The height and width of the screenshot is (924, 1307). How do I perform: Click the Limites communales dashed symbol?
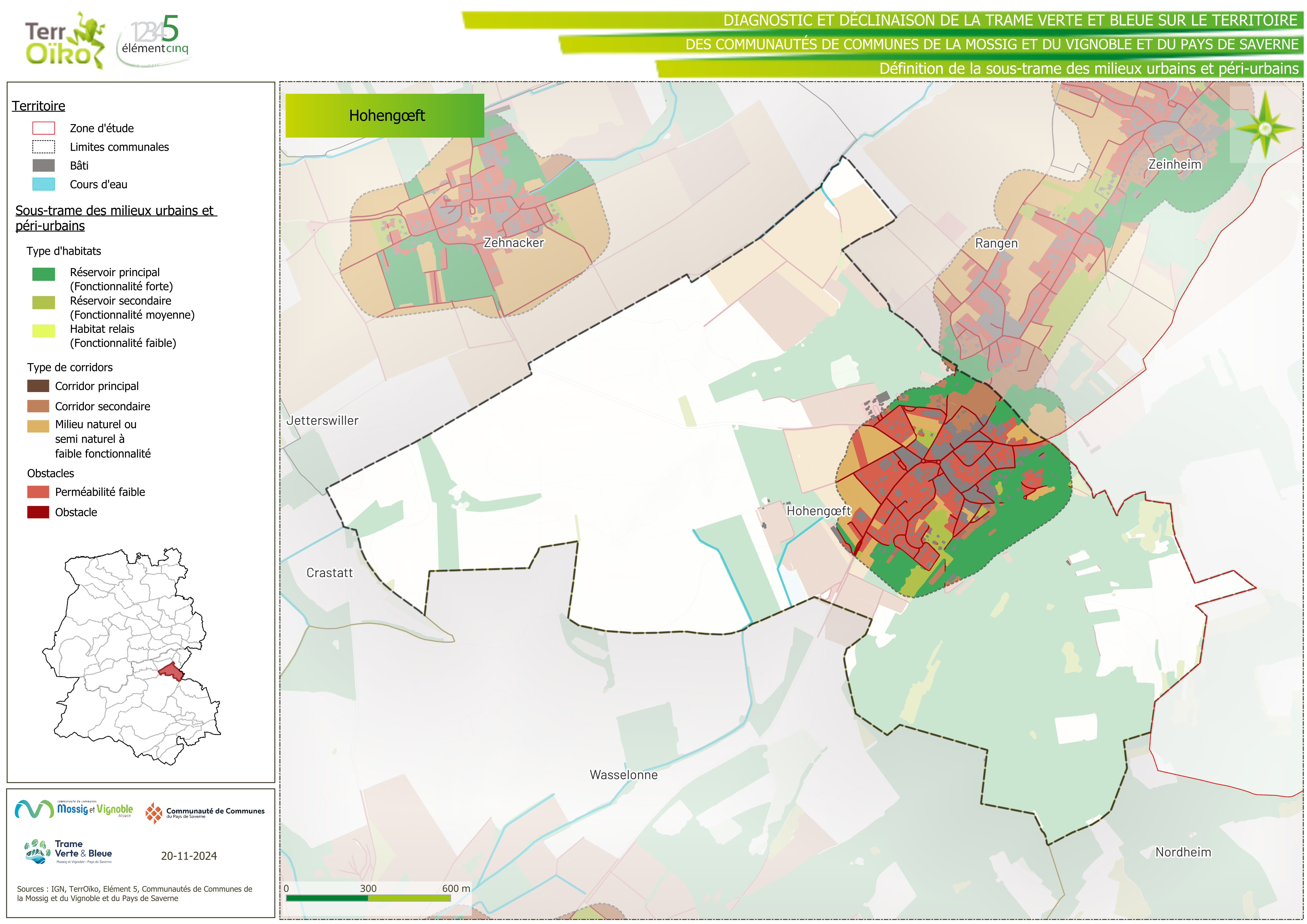43,147
